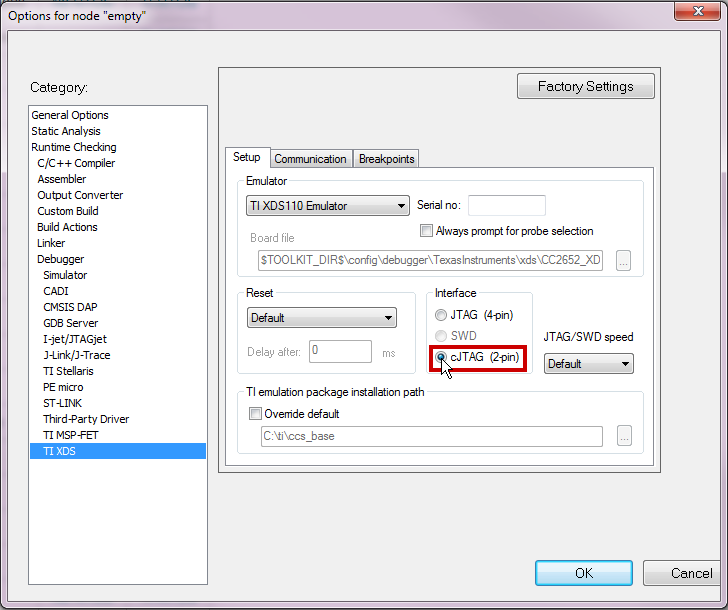Switch to the Communication tab

310,159
